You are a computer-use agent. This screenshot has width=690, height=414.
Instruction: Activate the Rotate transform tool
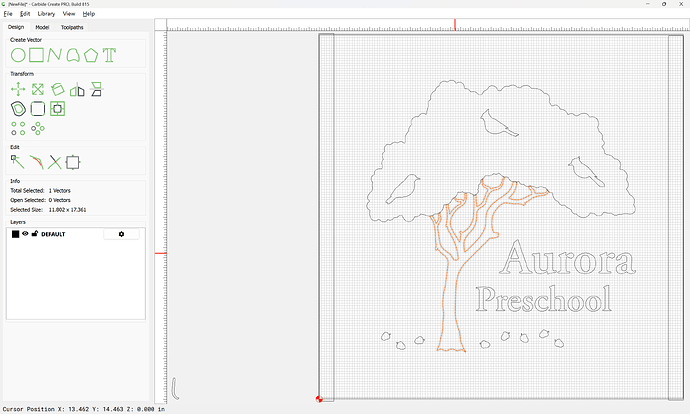57,89
